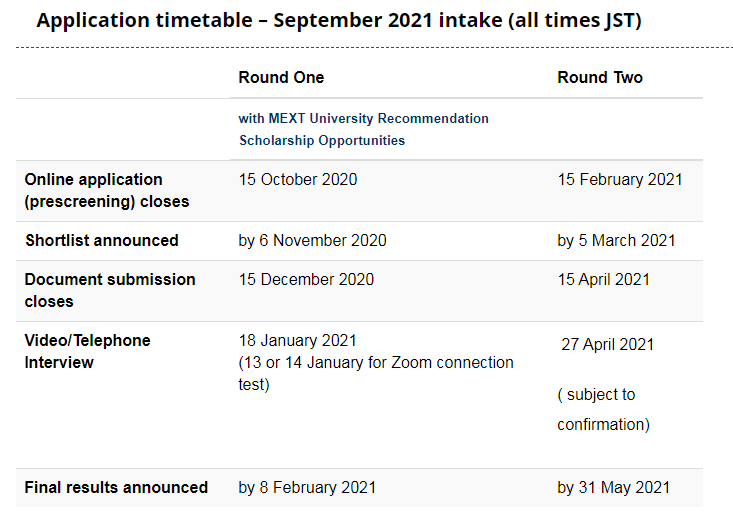Click the 27 April 2021 interview date
Image resolution: width=733 pixels, height=531 pixels.
(x=607, y=344)
